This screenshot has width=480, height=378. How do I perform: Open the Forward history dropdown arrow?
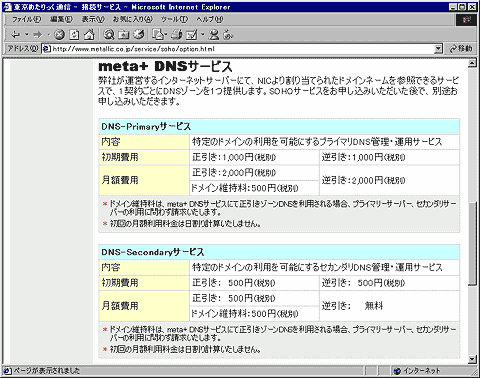(48, 35)
